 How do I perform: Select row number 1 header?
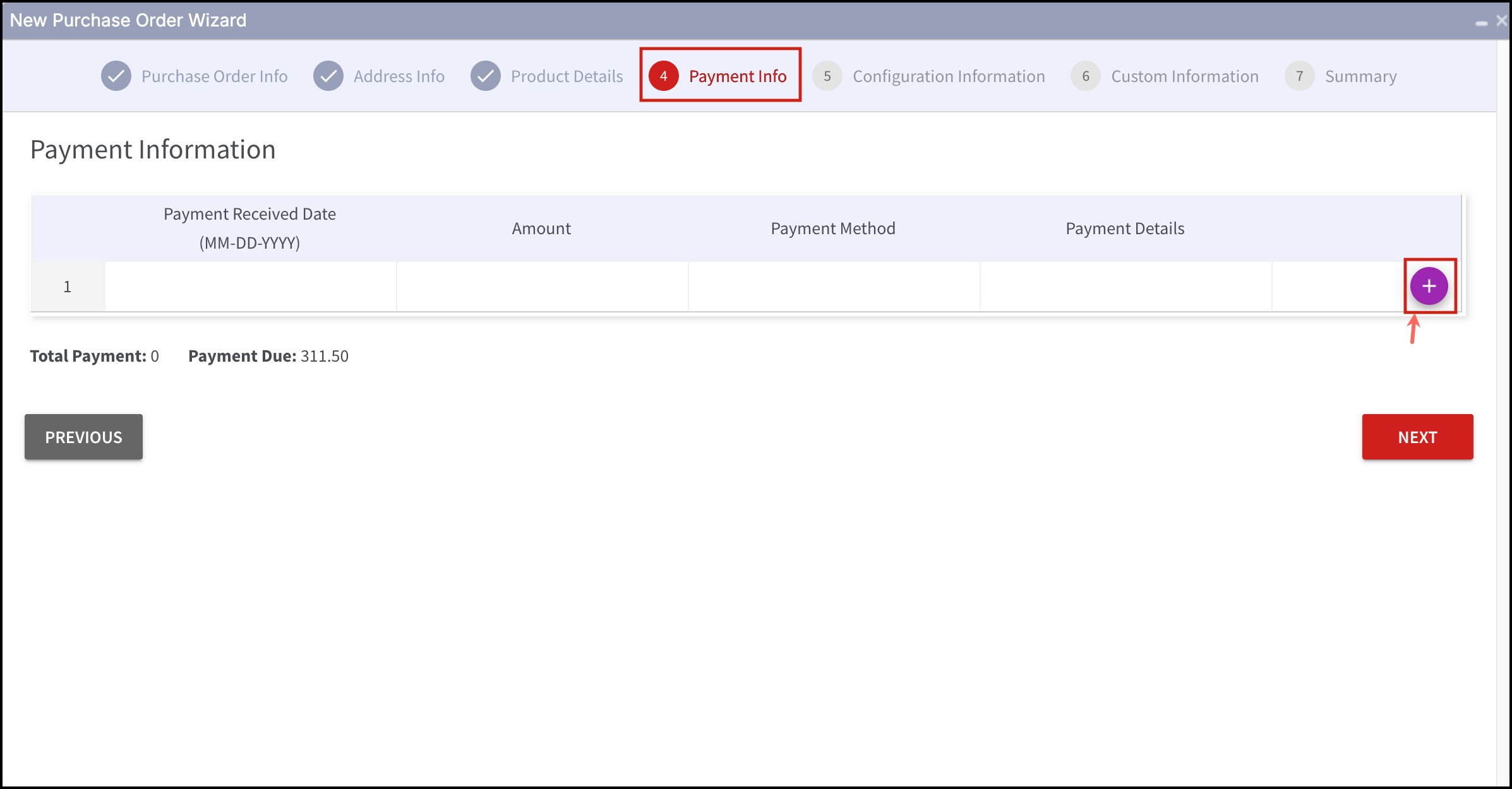pyautogui.click(x=68, y=287)
